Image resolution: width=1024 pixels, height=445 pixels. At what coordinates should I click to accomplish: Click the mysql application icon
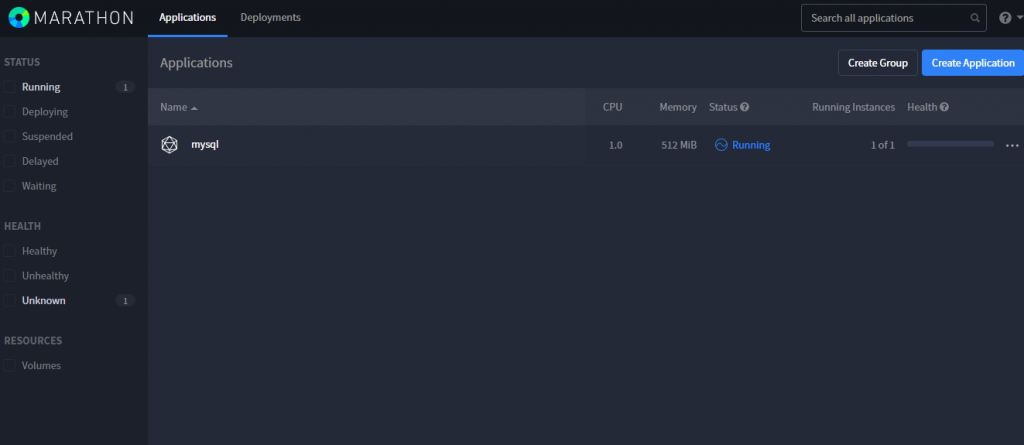pyautogui.click(x=169, y=145)
